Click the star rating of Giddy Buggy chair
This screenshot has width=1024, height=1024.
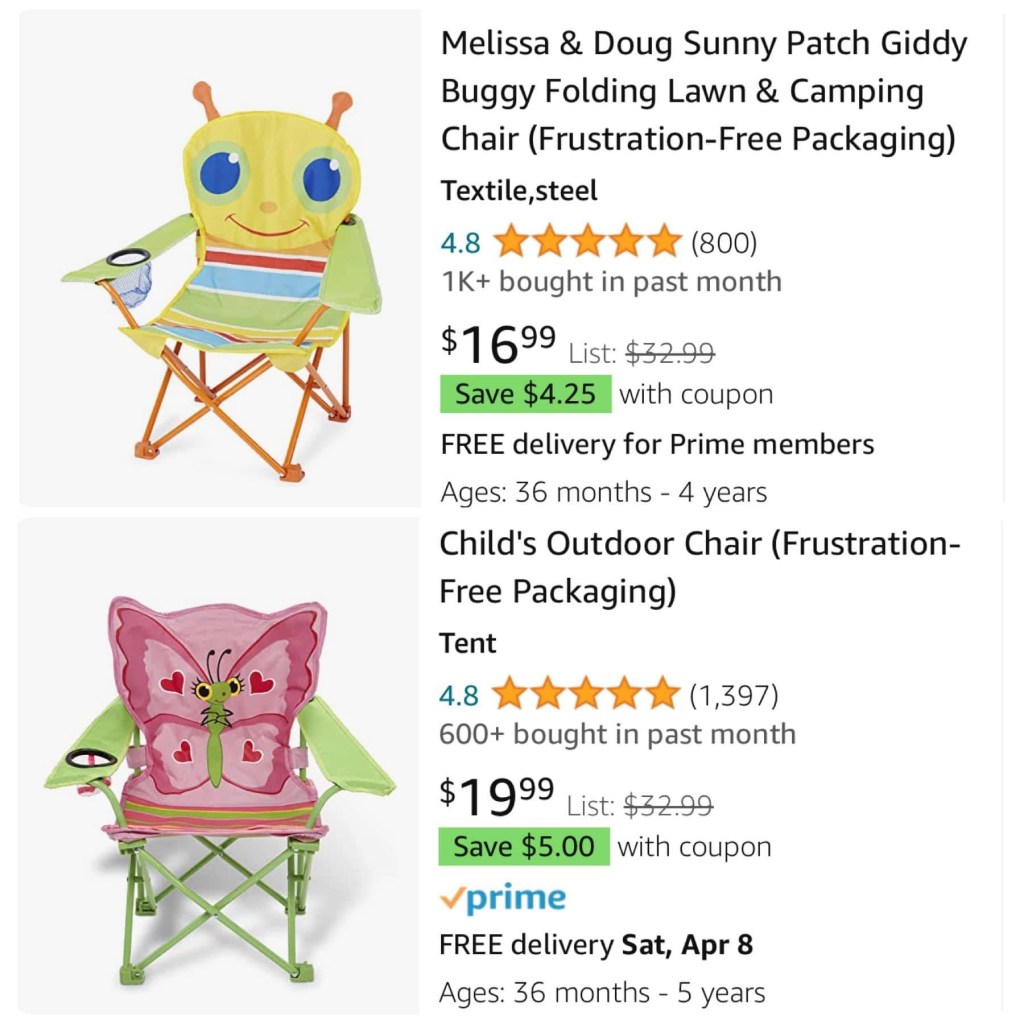point(587,242)
